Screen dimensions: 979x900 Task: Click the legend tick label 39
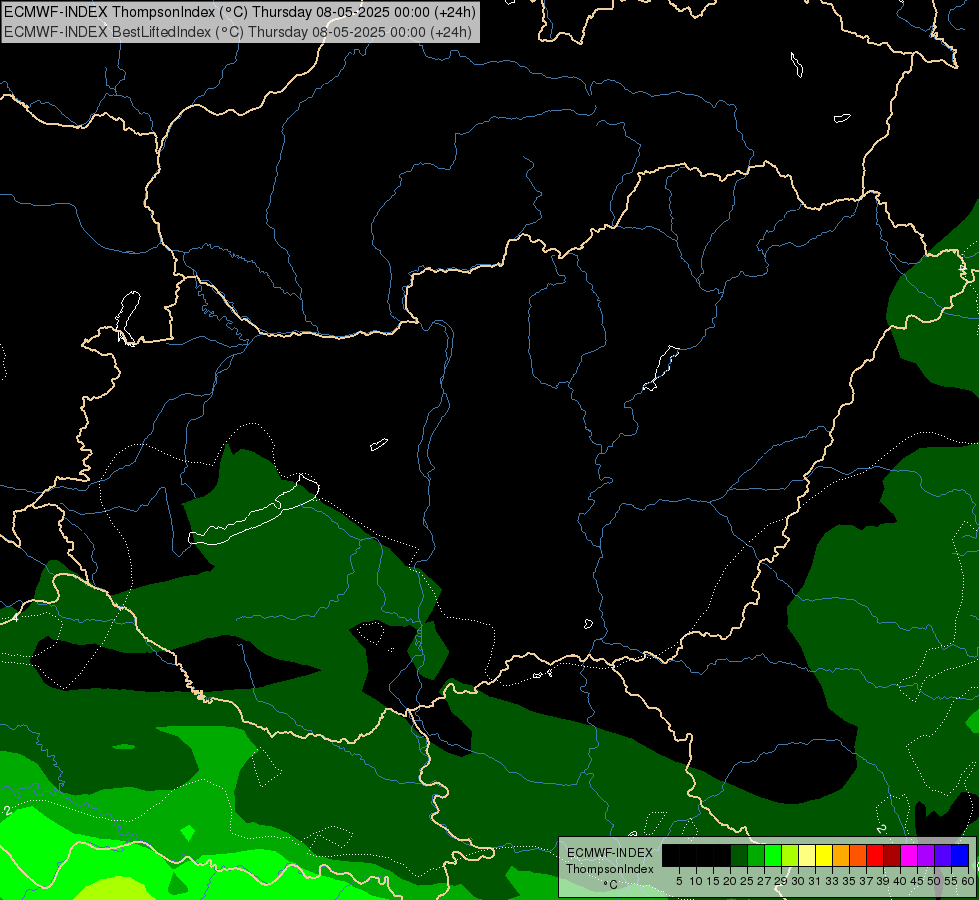[883, 881]
